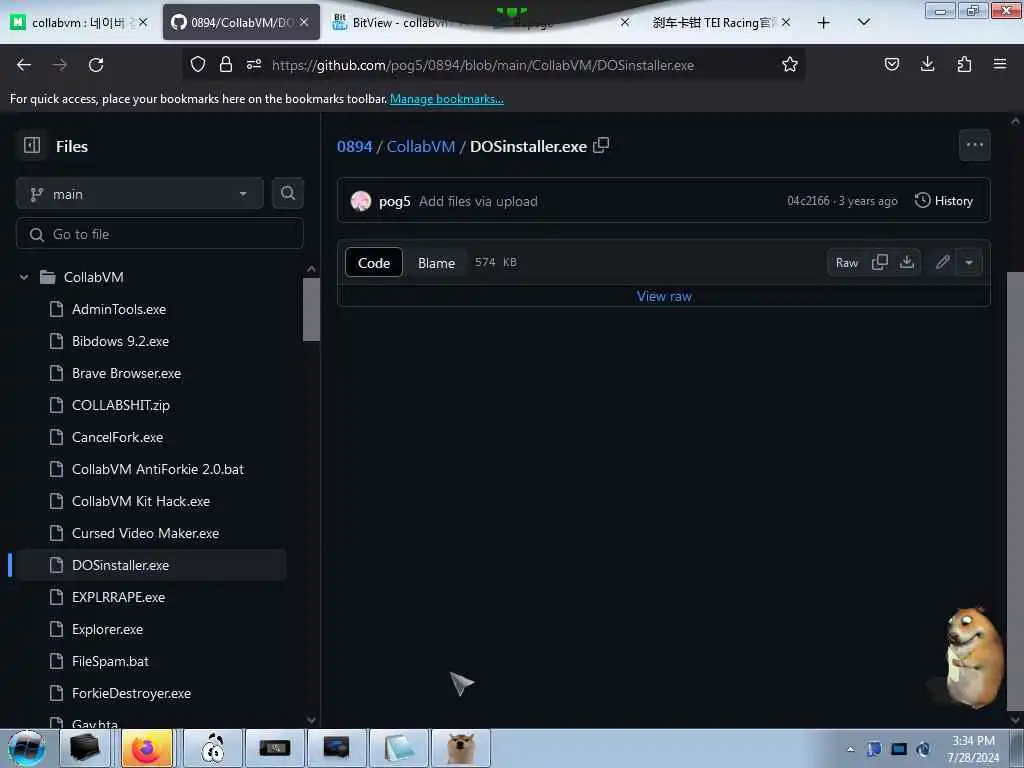Click the file tree scrollbar thumb
This screenshot has width=1024, height=768.
coord(311,309)
